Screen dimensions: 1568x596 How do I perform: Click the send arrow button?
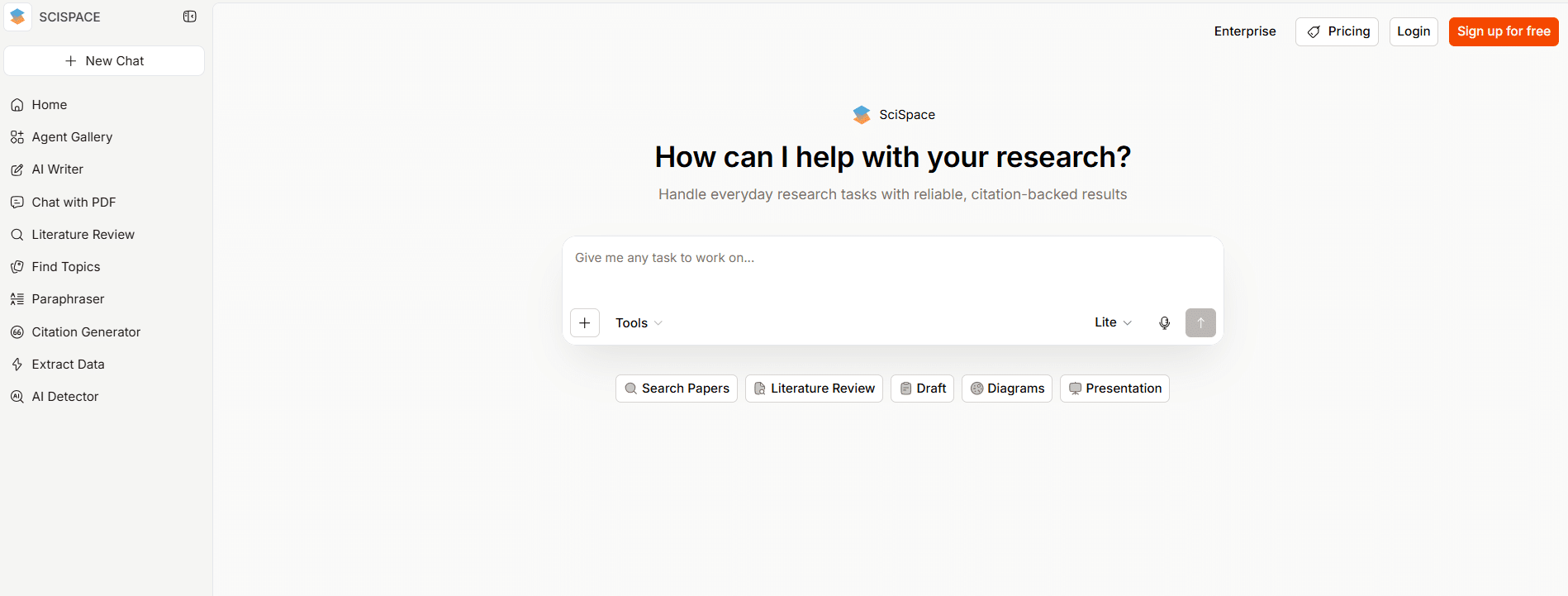1200,323
